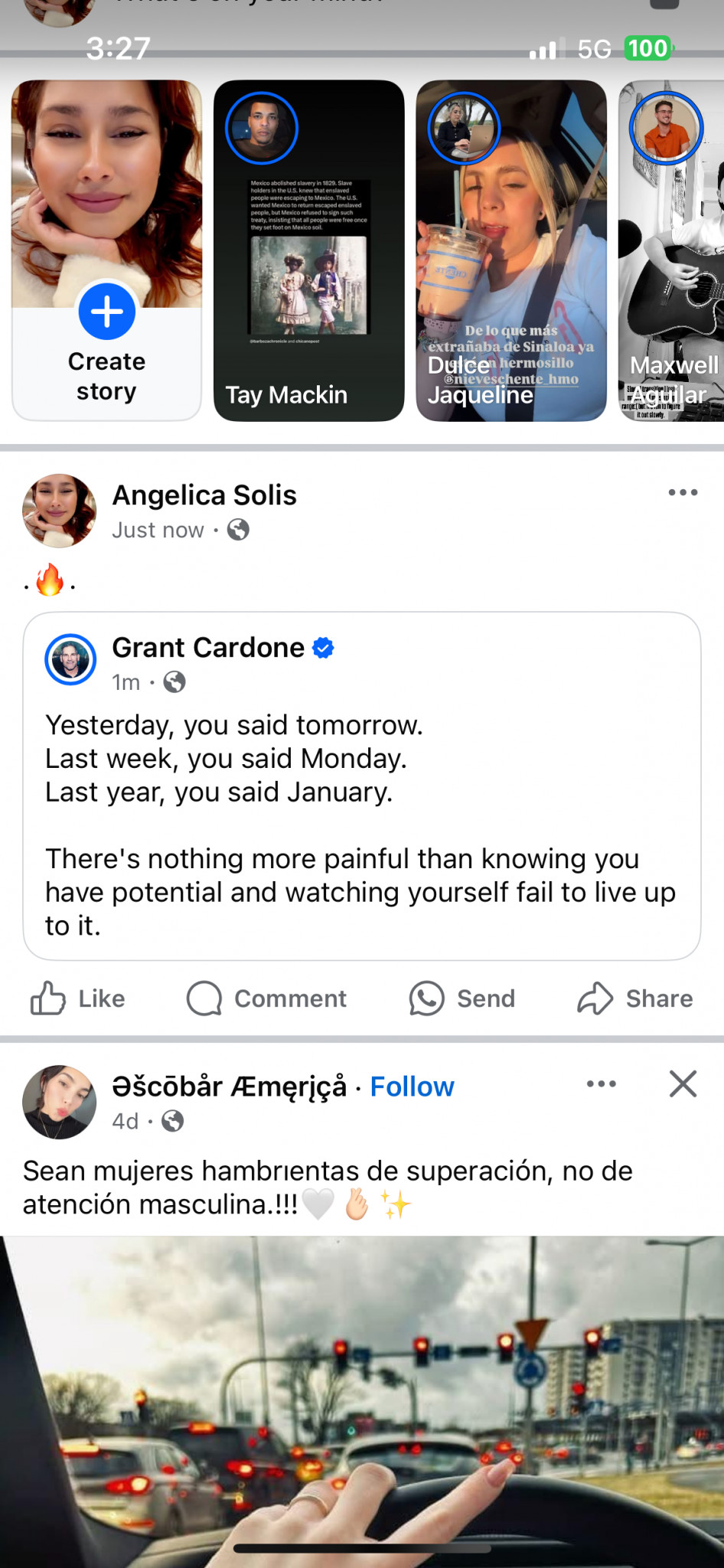Tap the blue plus Create story icon
Image resolution: width=724 pixels, height=1568 pixels.
click(107, 312)
